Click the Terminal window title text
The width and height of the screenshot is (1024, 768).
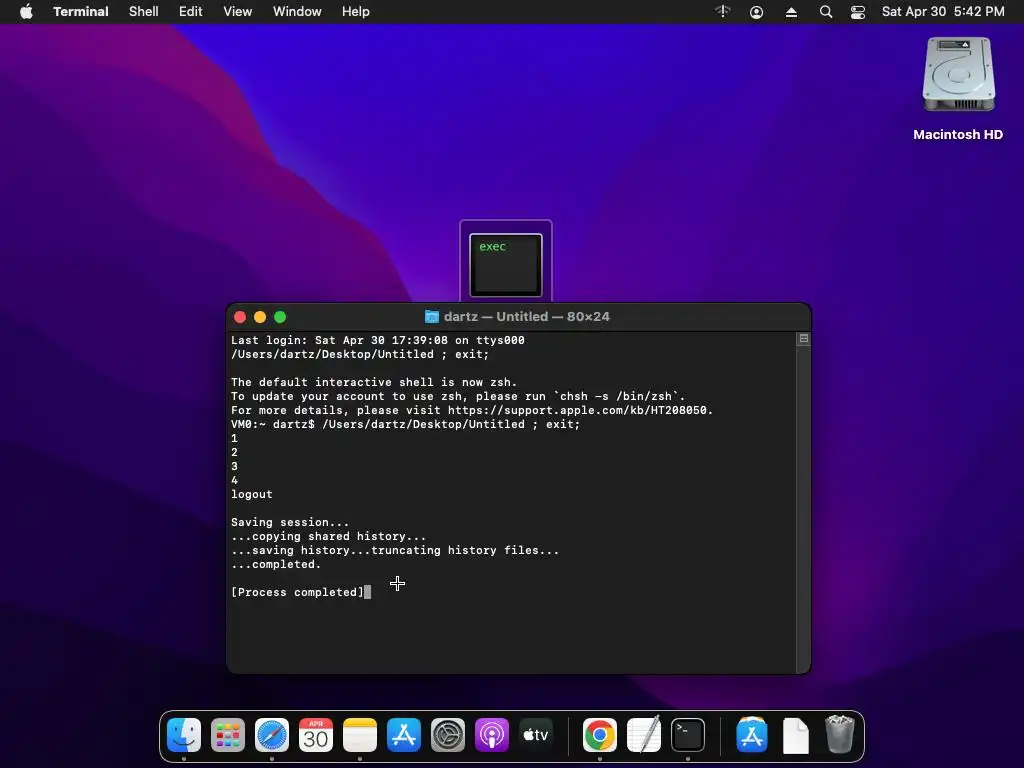(526, 317)
